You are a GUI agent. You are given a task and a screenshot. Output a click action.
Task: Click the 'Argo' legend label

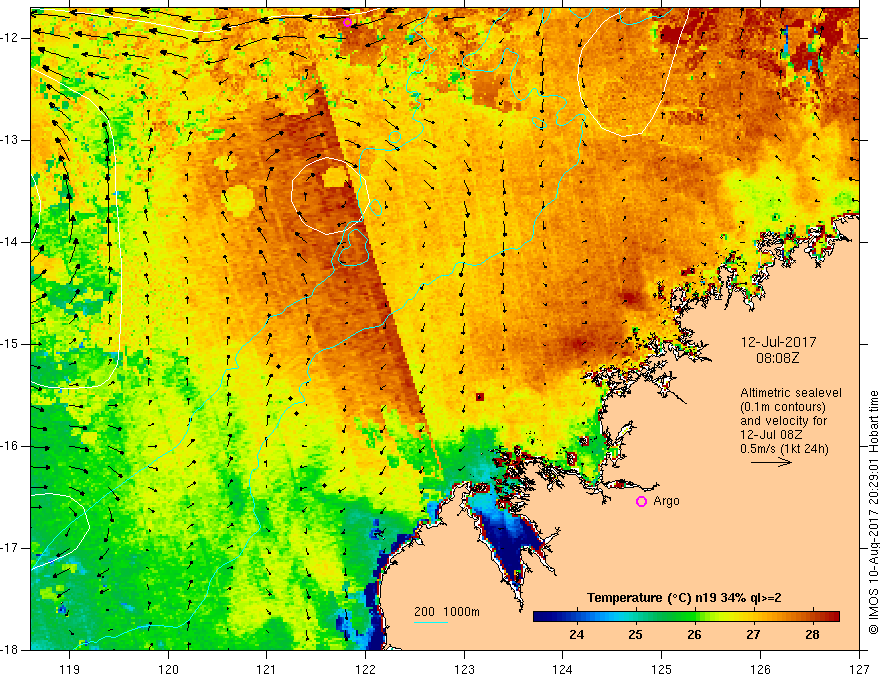pyautogui.click(x=666, y=501)
